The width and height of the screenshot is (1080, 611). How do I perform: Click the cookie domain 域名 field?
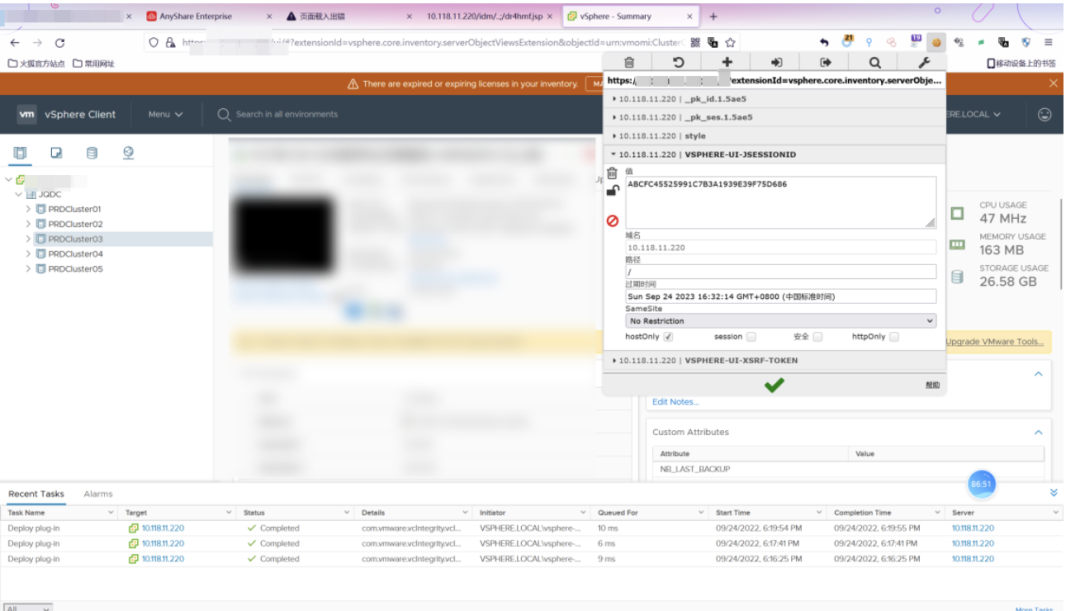click(780, 247)
